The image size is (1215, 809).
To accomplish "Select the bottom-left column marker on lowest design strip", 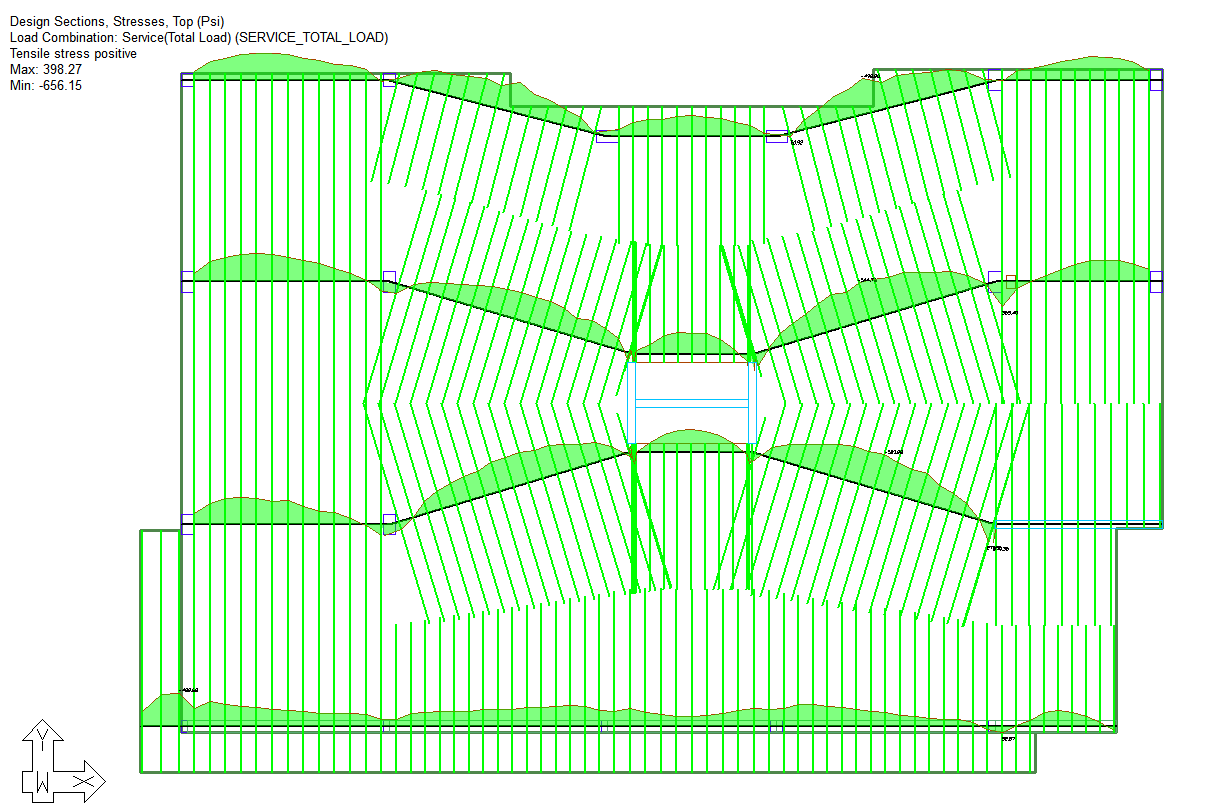I will point(186,726).
